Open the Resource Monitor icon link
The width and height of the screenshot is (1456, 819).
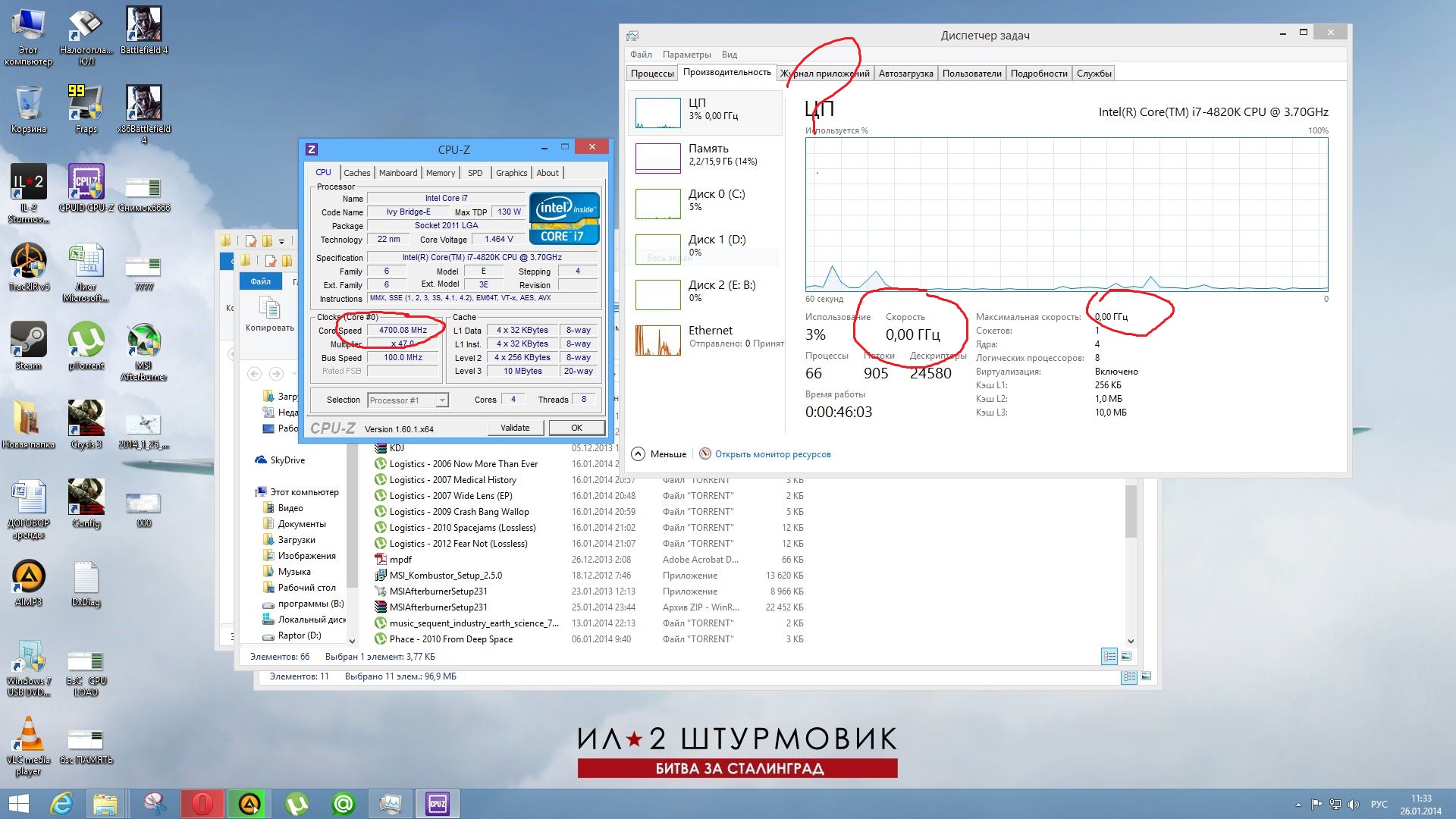coord(705,454)
